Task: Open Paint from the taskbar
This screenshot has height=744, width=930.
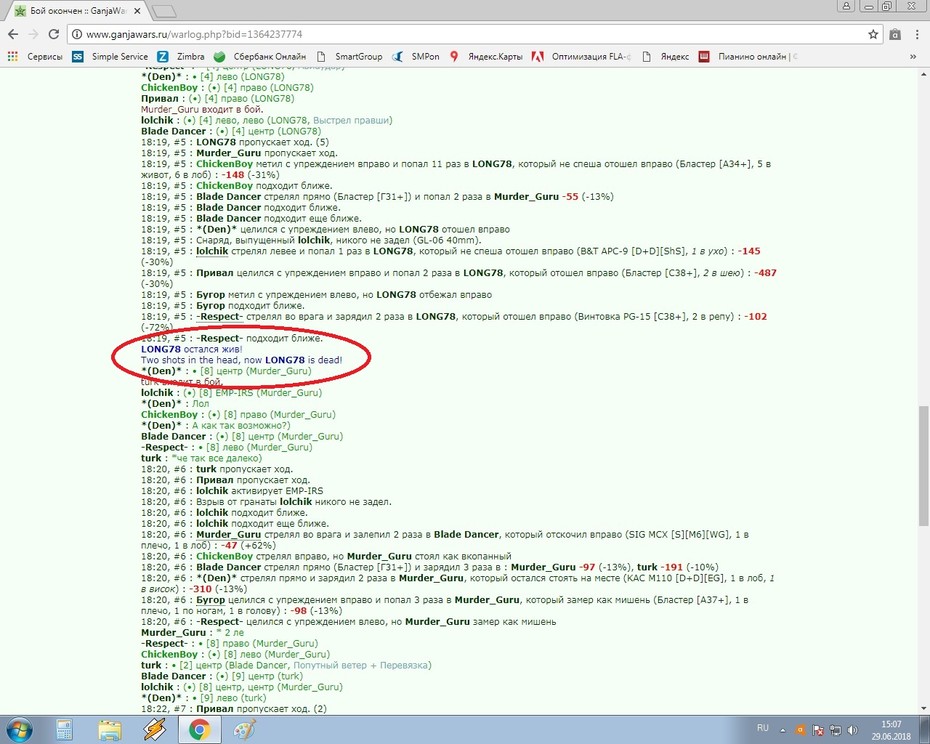Action: pyautogui.click(x=244, y=730)
